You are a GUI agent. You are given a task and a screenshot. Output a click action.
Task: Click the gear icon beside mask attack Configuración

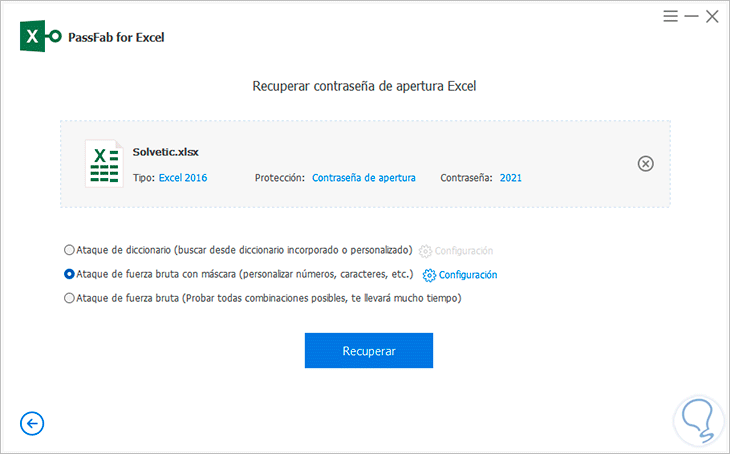tap(429, 275)
